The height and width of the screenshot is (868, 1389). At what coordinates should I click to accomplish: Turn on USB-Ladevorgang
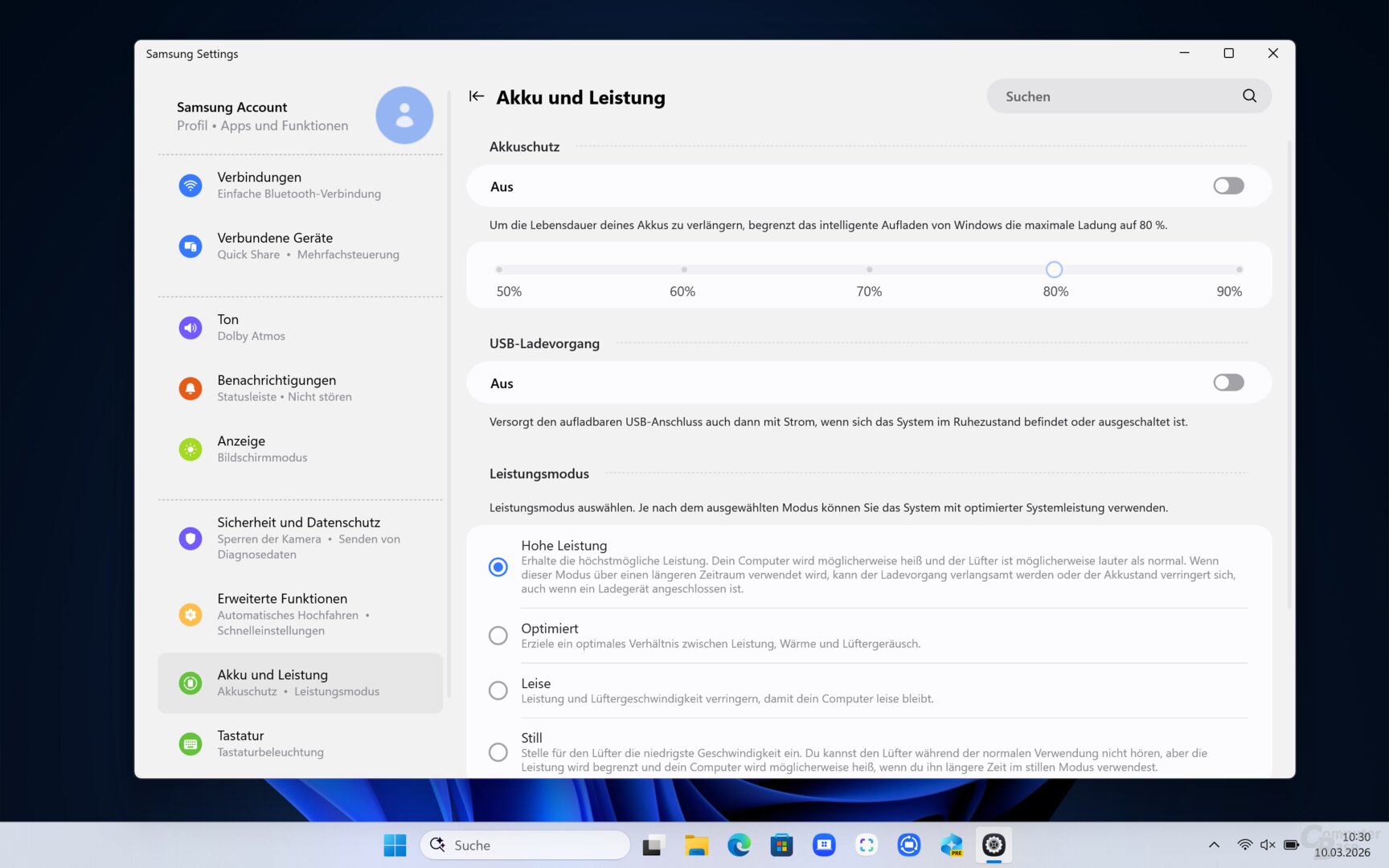tap(1227, 383)
